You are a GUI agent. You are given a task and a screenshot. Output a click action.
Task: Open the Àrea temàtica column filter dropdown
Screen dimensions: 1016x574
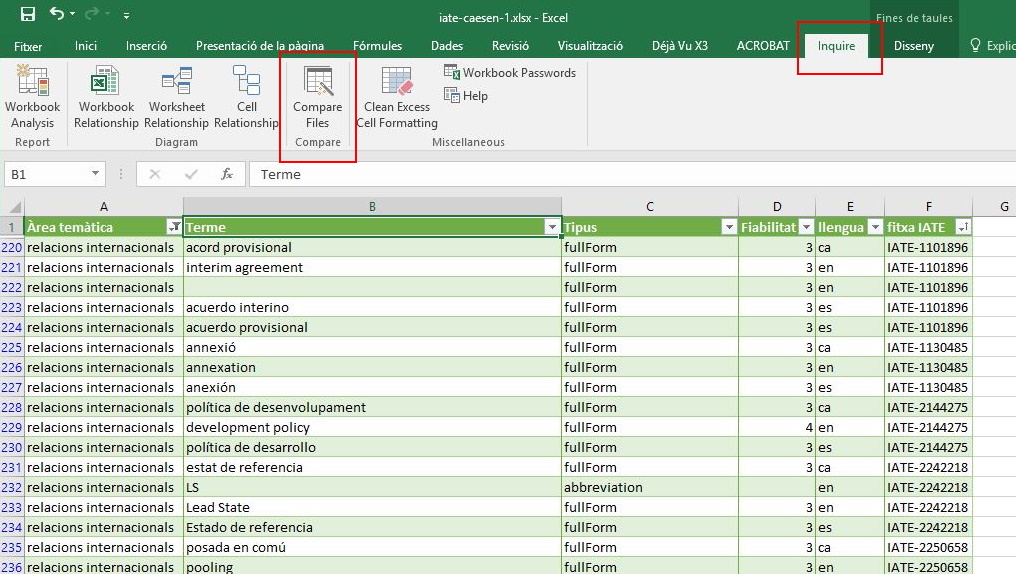(x=175, y=228)
